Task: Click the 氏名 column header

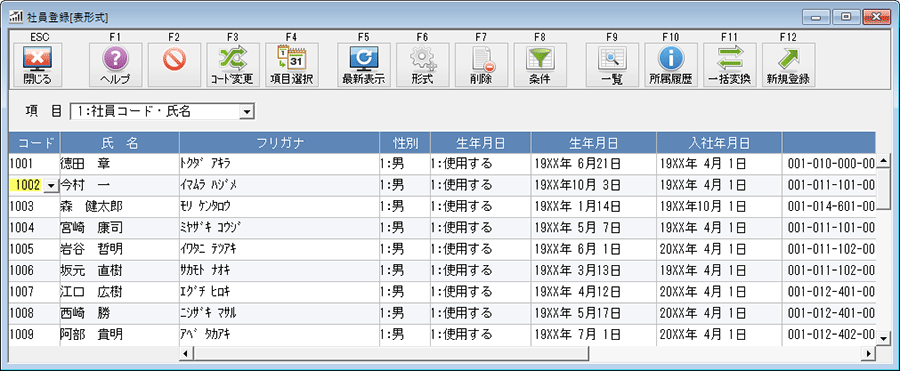Action: [x=119, y=142]
